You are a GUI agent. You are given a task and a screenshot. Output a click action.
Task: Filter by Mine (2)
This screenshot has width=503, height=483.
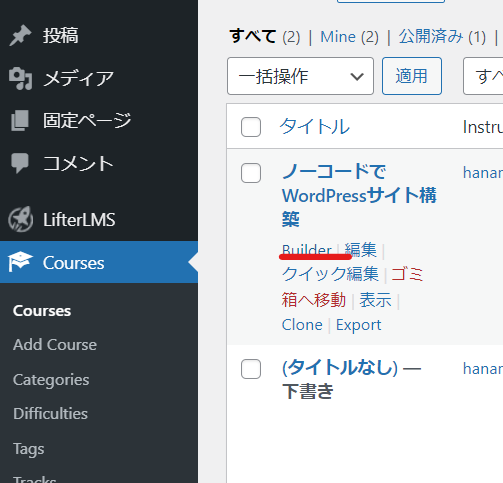[x=350, y=37]
